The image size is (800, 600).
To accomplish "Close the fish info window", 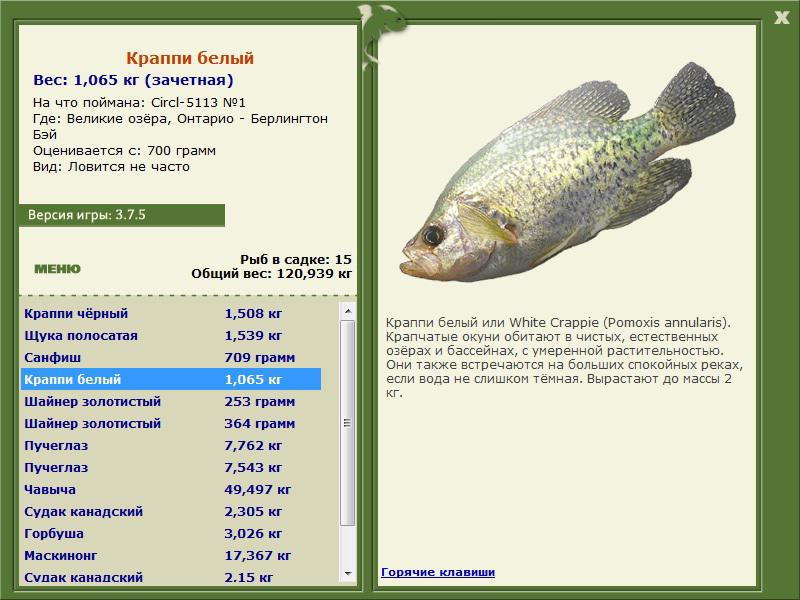I will click(781, 18).
